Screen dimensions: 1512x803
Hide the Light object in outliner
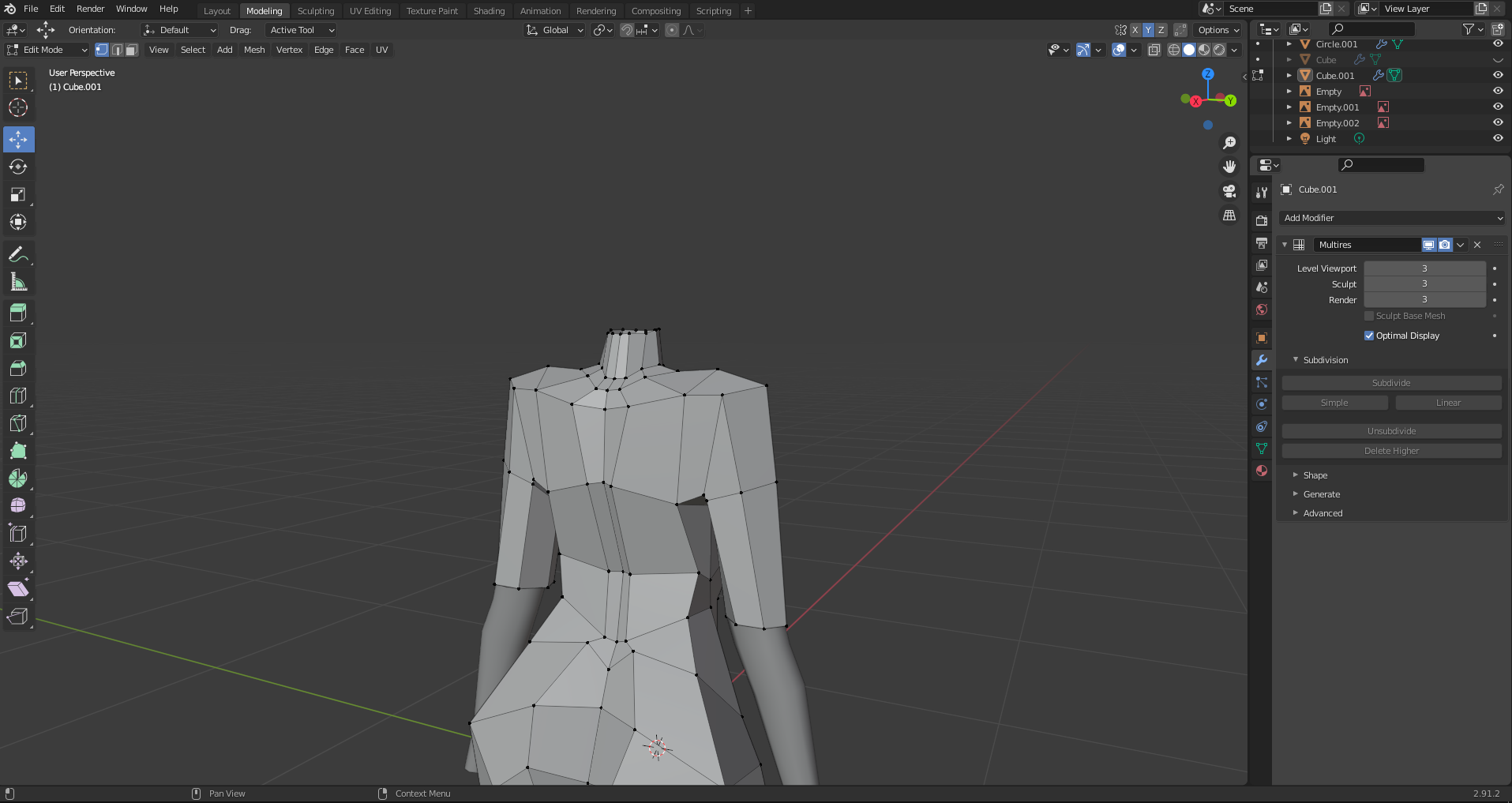pos(1498,138)
